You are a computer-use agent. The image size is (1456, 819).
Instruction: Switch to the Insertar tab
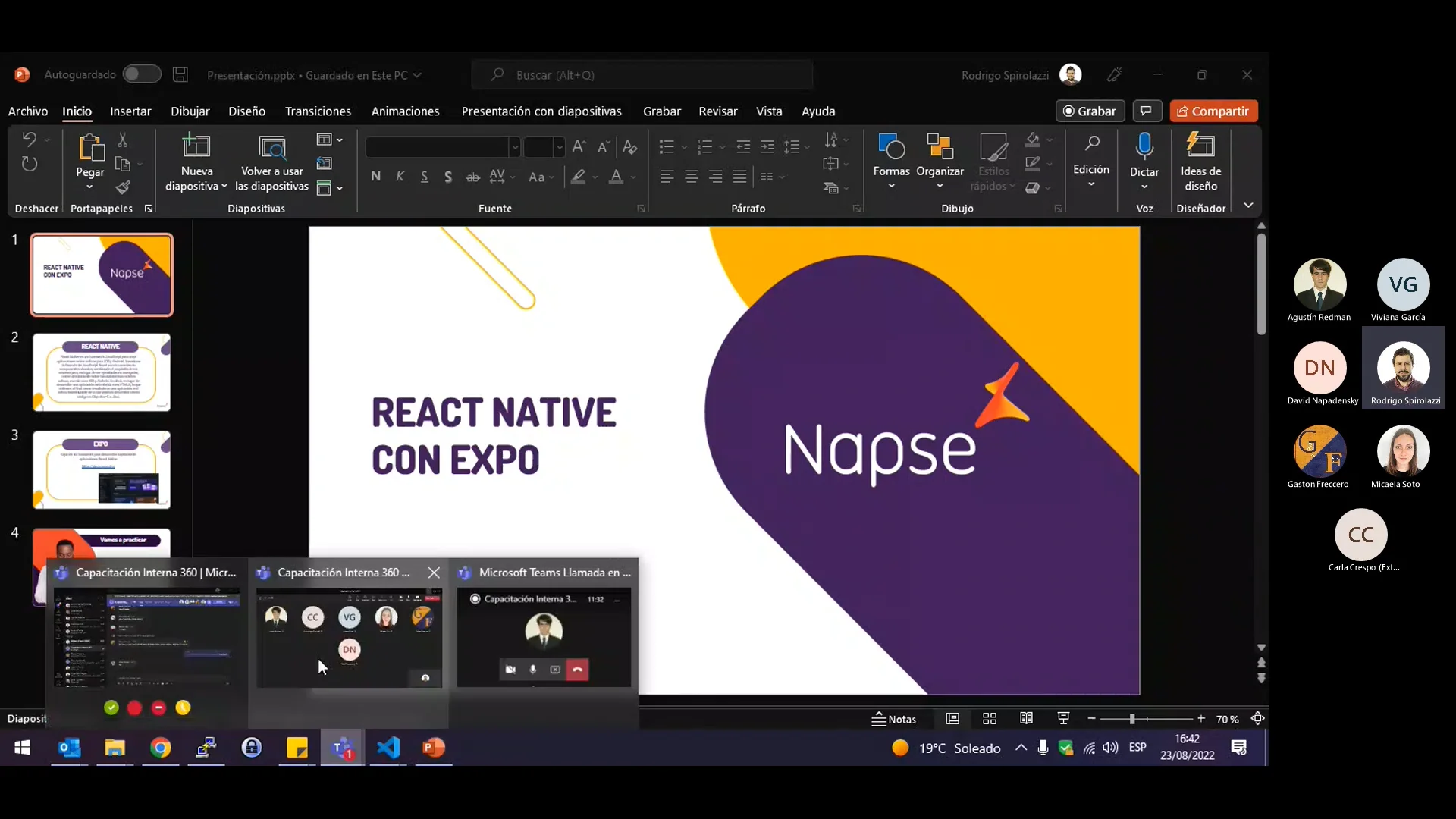130,111
